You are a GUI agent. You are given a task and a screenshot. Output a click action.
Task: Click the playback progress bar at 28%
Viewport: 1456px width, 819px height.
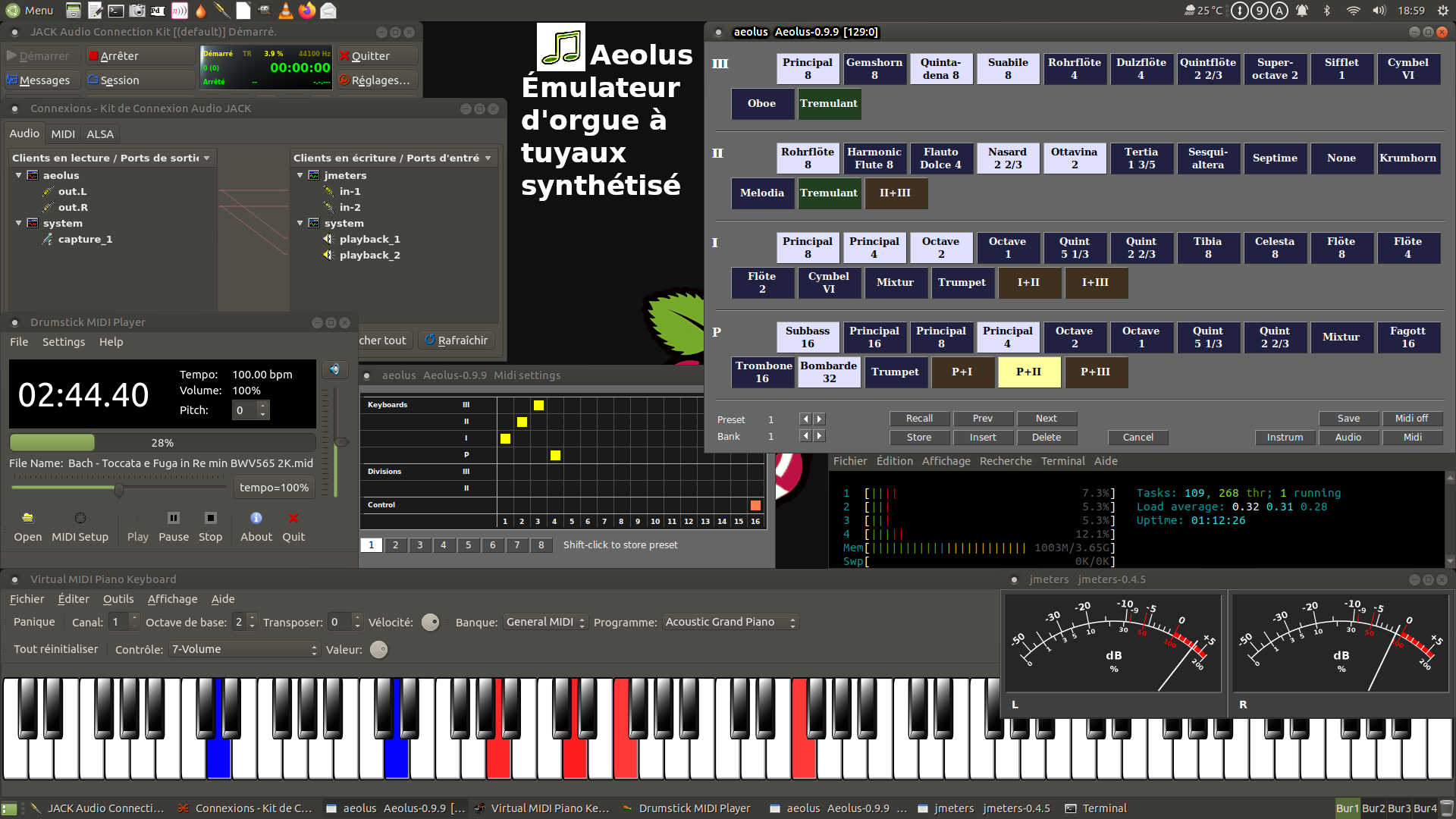[162, 443]
